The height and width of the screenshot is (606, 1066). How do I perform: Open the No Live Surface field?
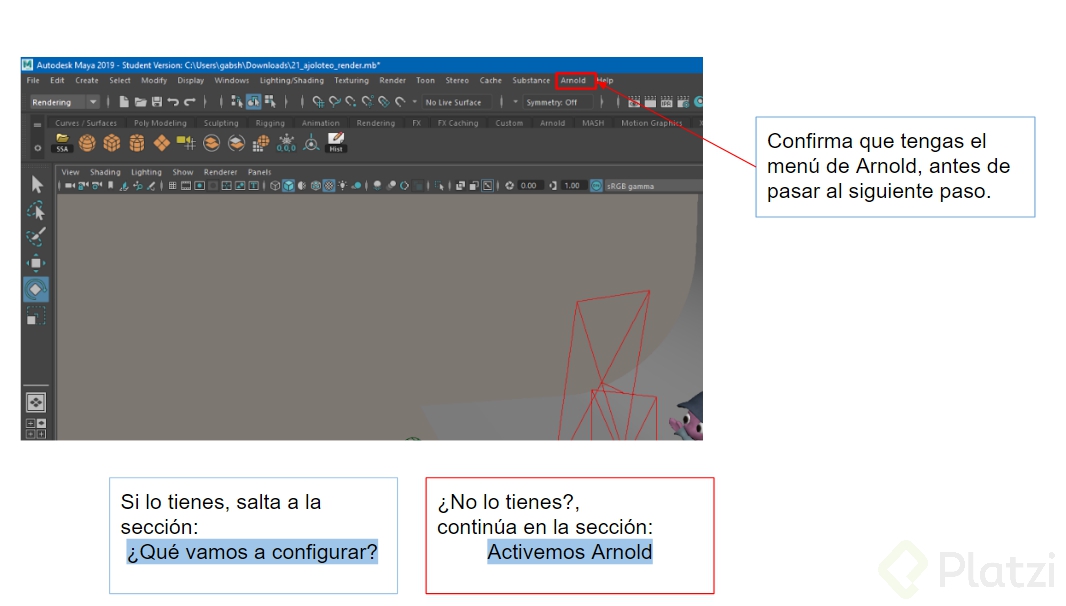pyautogui.click(x=455, y=102)
